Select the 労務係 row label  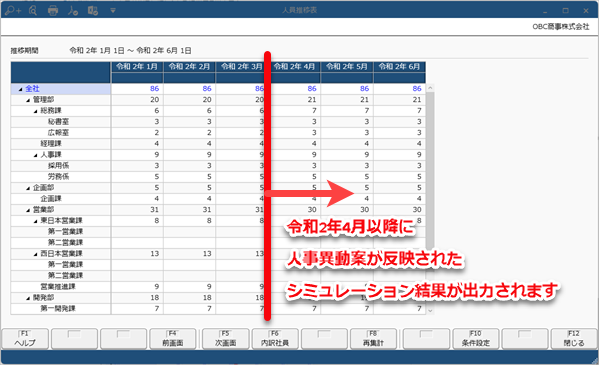(x=58, y=177)
